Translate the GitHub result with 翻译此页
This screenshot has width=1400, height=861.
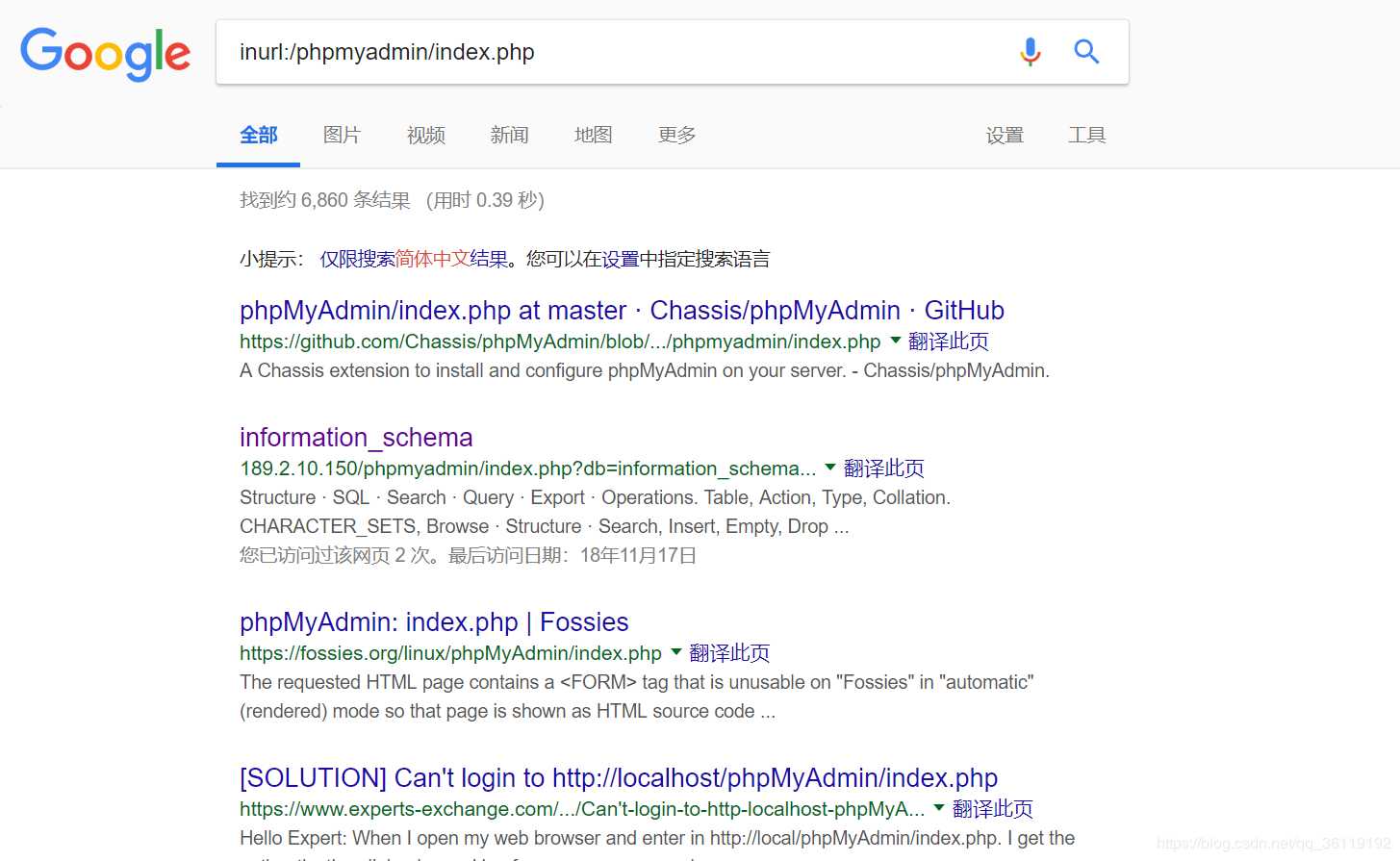[949, 342]
